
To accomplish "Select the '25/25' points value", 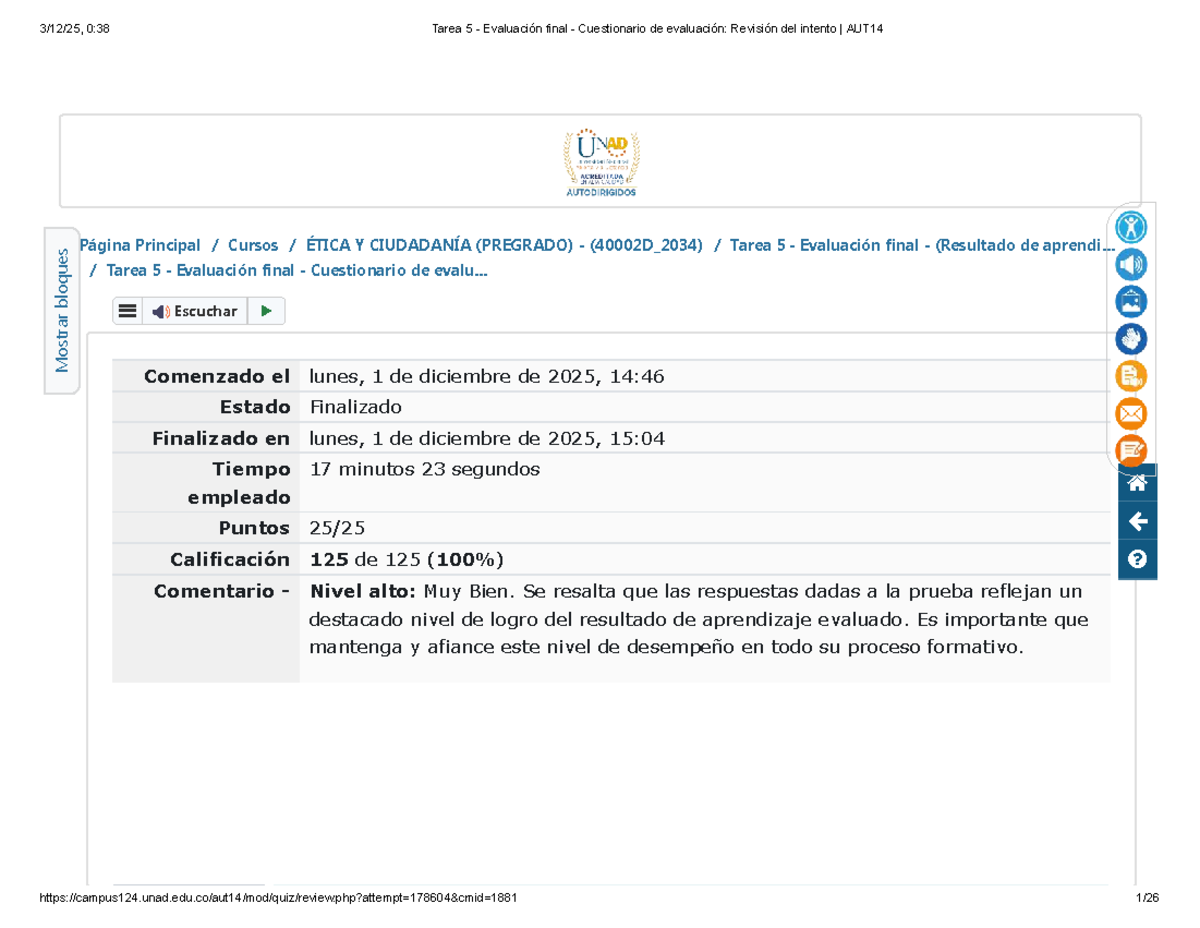I will pos(337,527).
